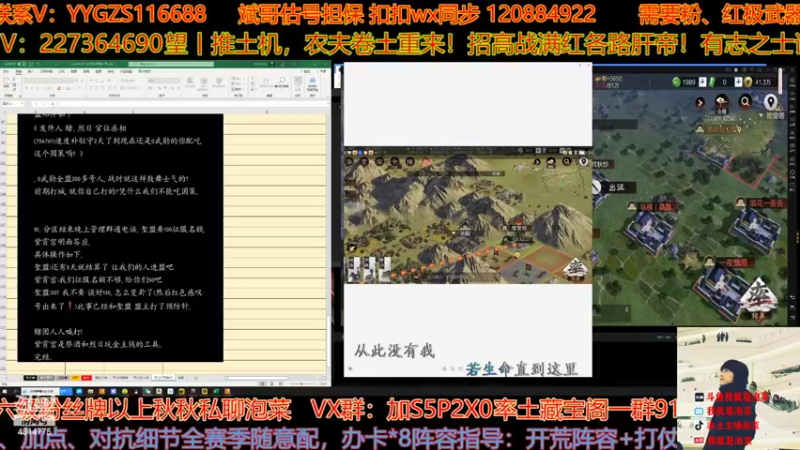Switch to the Excel Home tab

coord(18,71)
